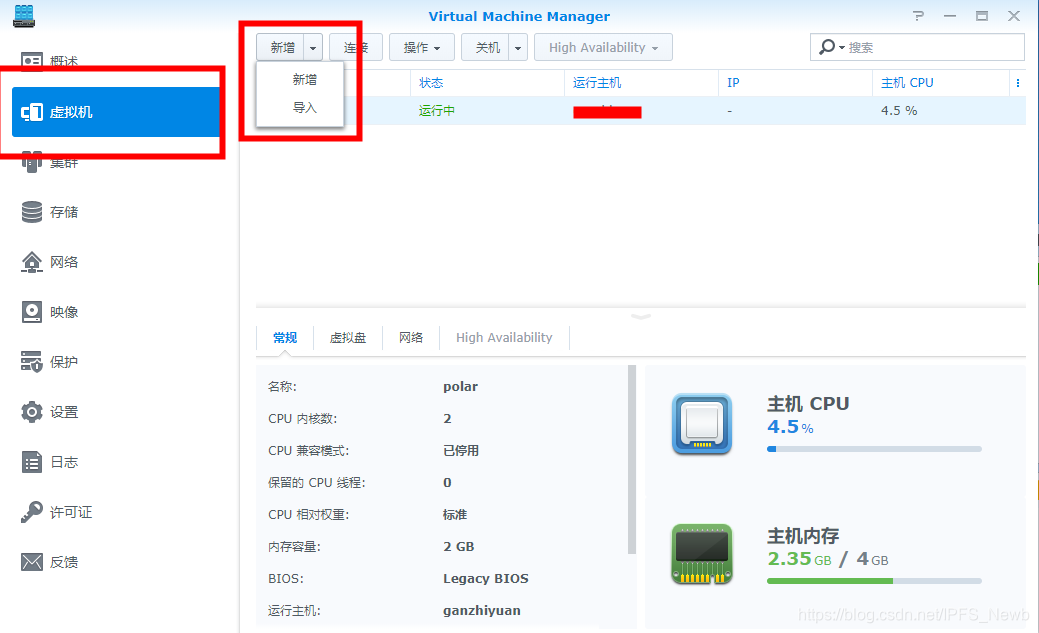Sort by the 状态 column header

coord(487,83)
